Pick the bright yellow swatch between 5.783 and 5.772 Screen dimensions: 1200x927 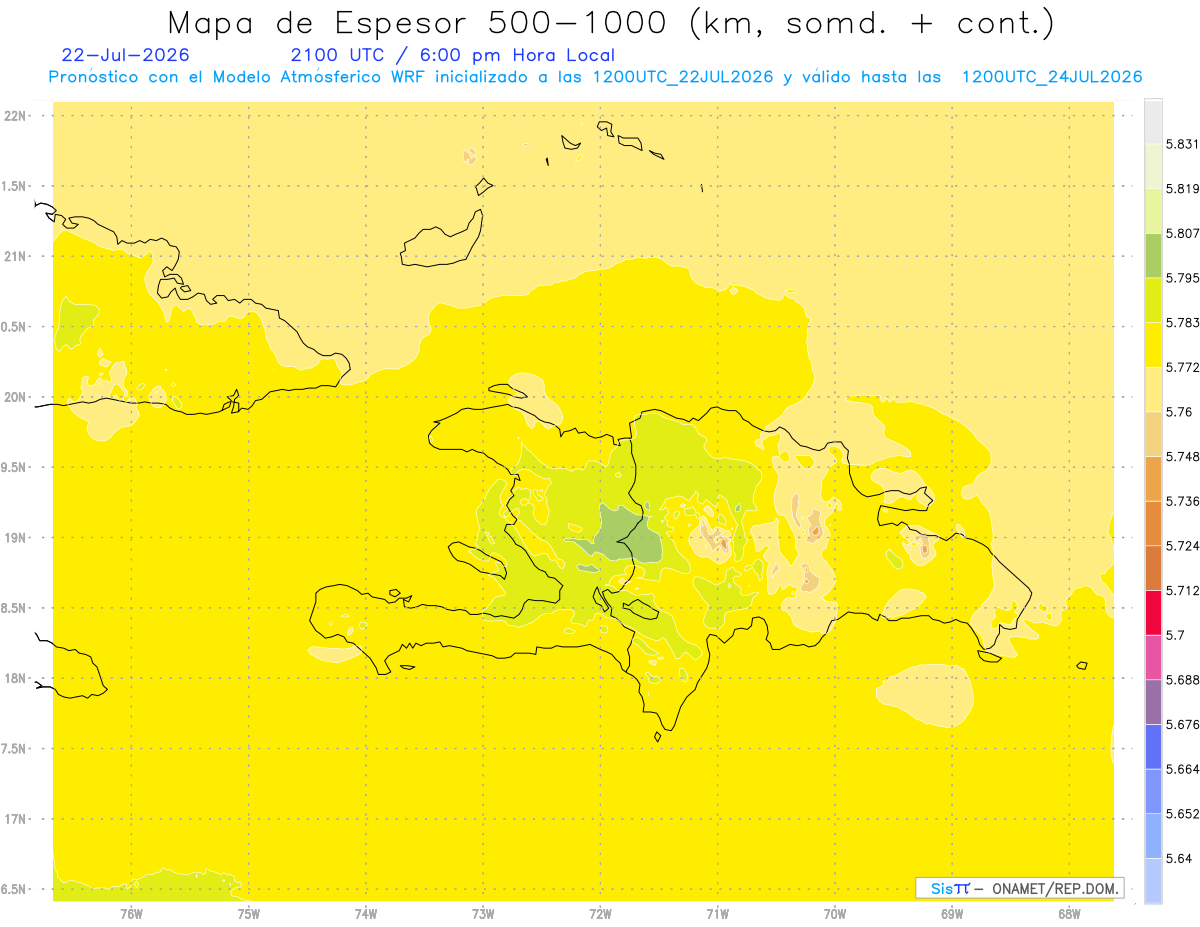pyautogui.click(x=1153, y=345)
